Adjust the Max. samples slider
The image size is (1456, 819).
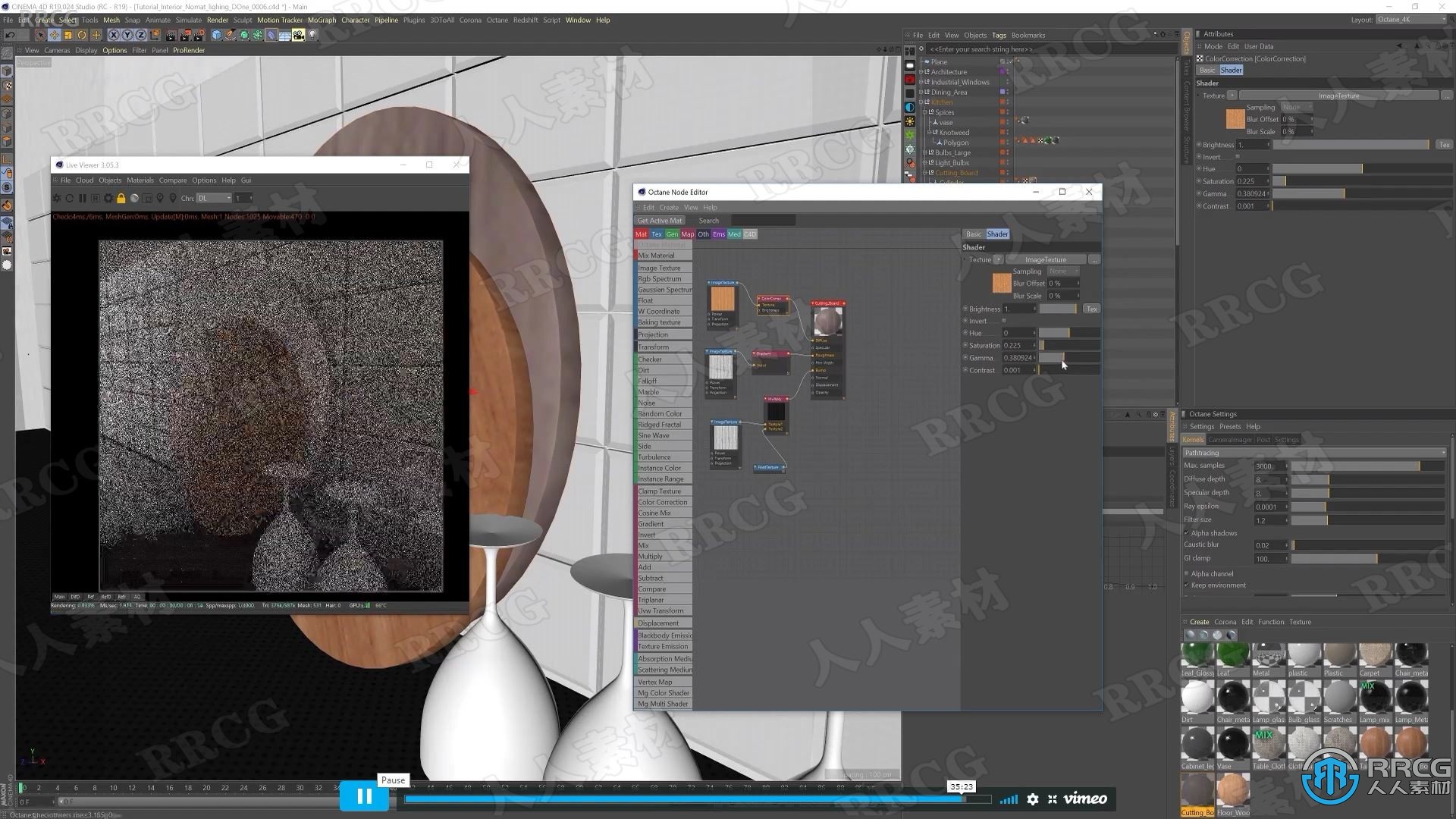pyautogui.click(x=1367, y=466)
